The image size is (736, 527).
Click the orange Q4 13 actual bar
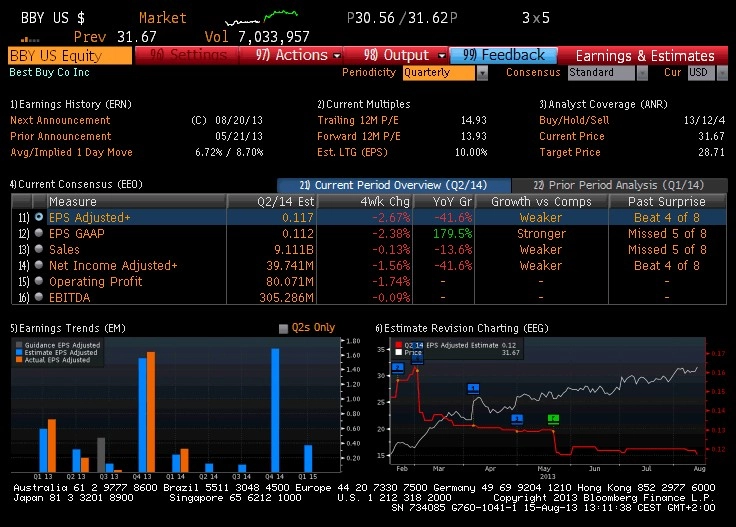[151, 412]
